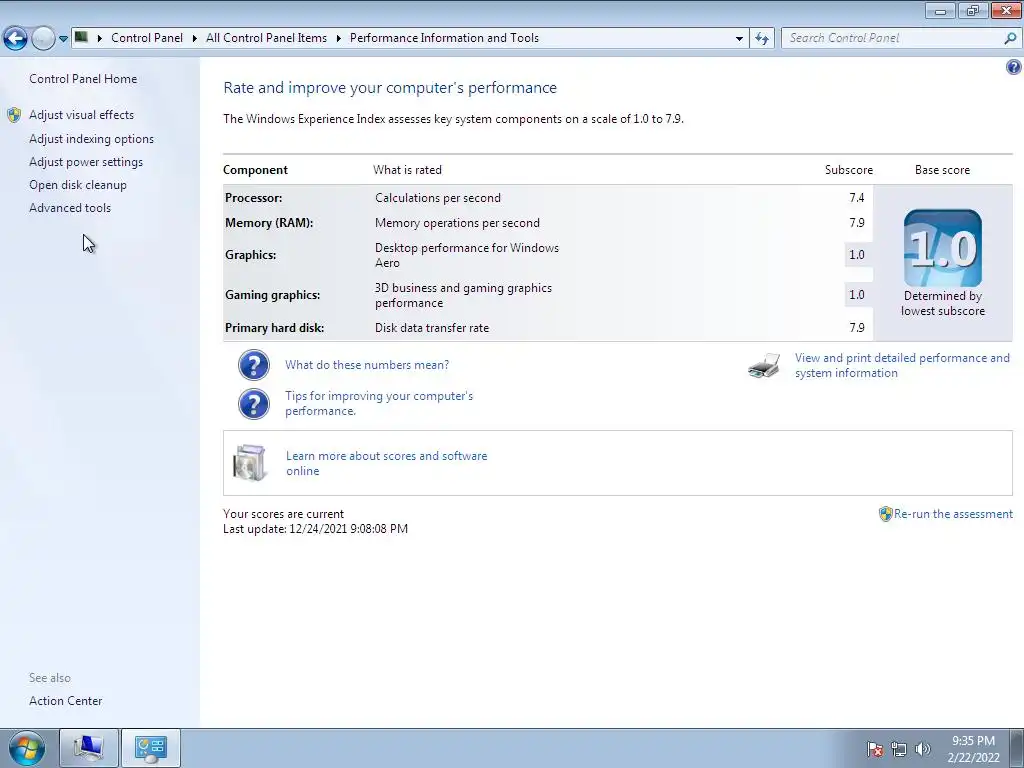Refresh the page with the refresh button
Screen dimensions: 1024x768
pos(761,38)
